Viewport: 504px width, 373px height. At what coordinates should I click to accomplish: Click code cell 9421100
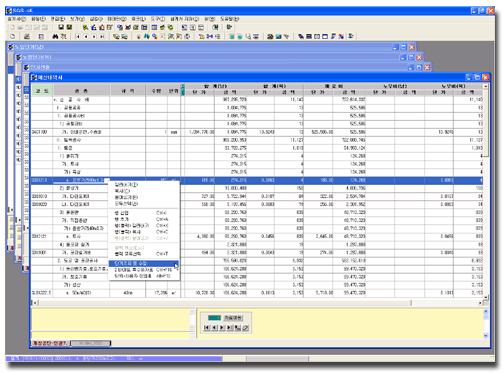(42, 132)
